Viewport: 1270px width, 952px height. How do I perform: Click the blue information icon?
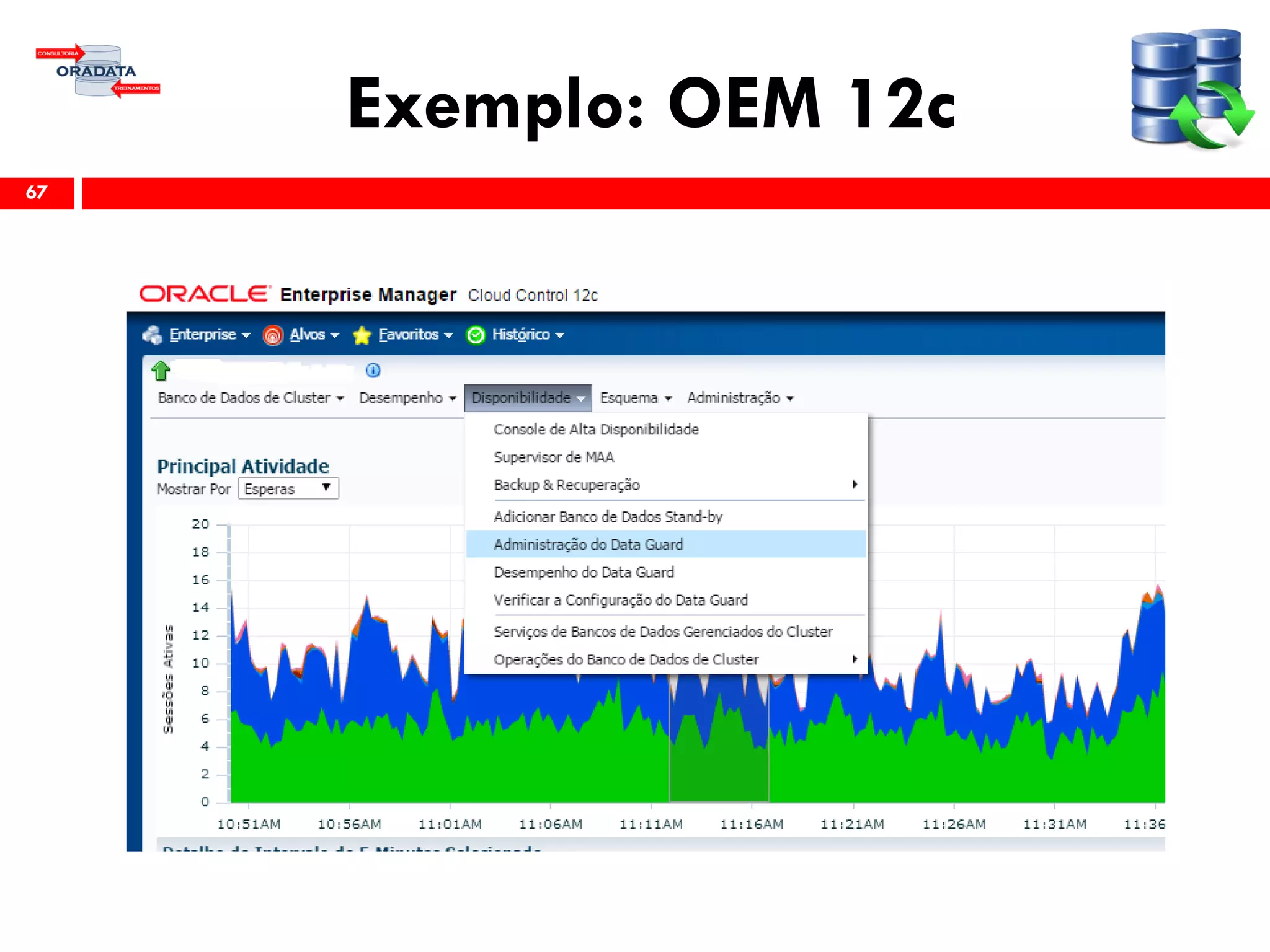[x=373, y=371]
